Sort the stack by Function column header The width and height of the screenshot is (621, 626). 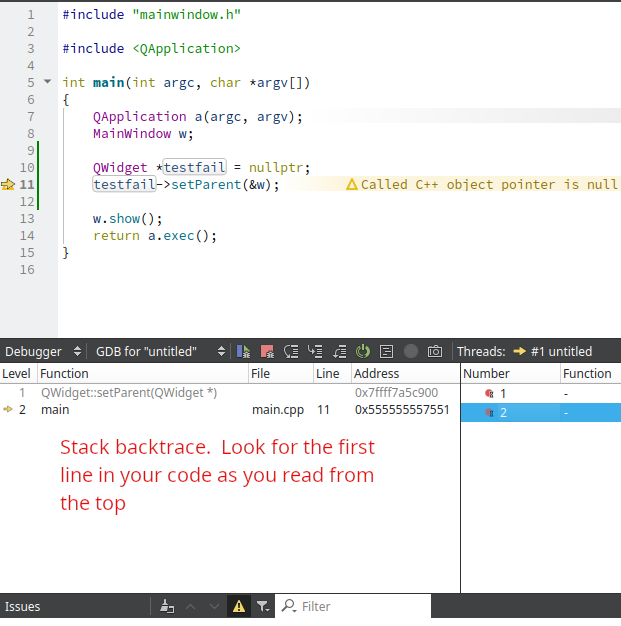[x=140, y=373]
